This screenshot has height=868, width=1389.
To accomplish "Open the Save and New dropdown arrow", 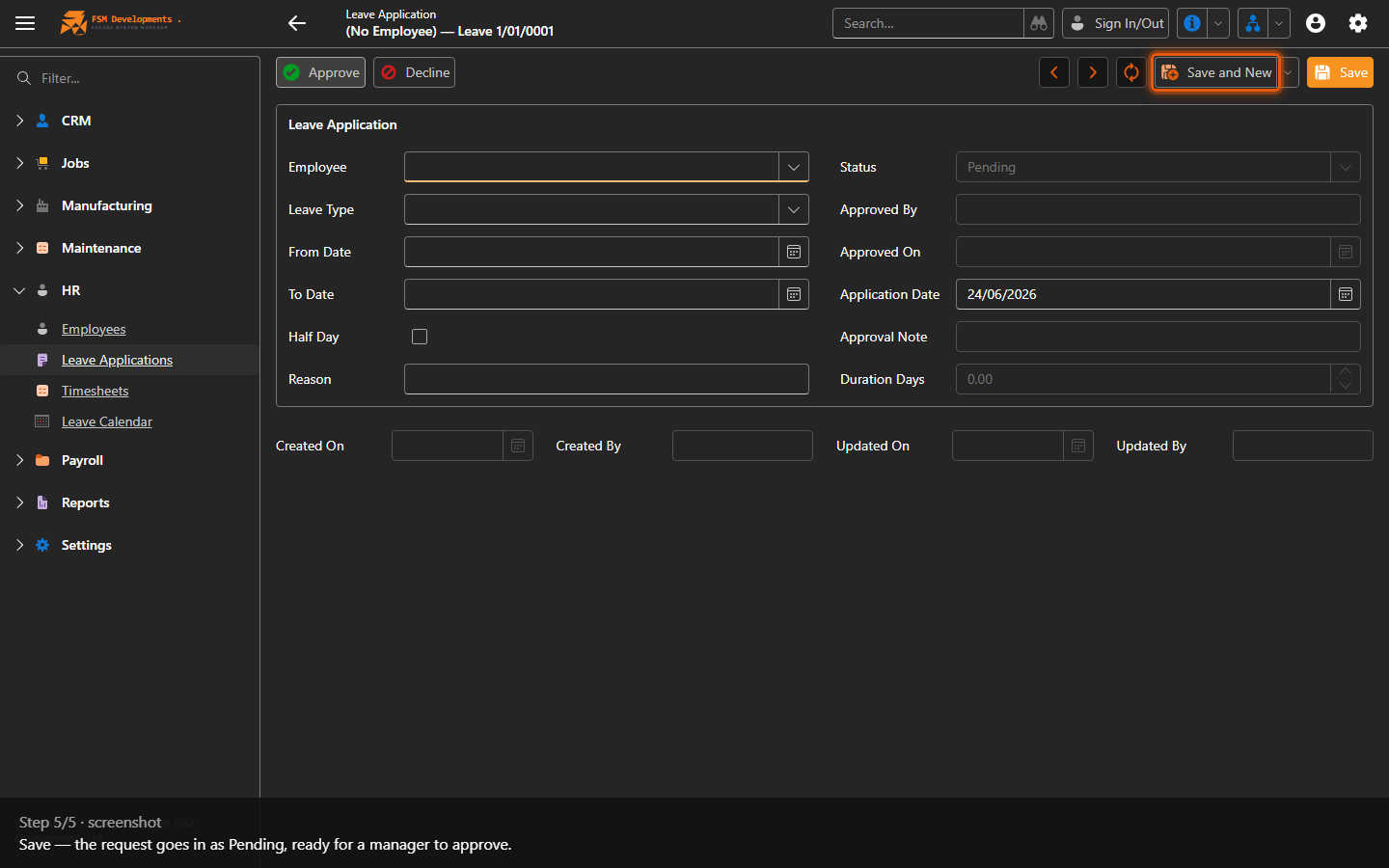I will coord(1289,72).
